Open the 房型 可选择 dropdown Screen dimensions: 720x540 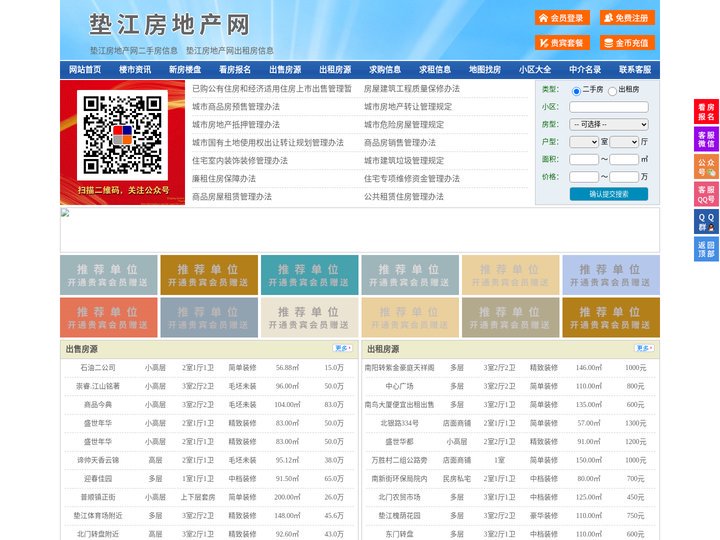609,124
